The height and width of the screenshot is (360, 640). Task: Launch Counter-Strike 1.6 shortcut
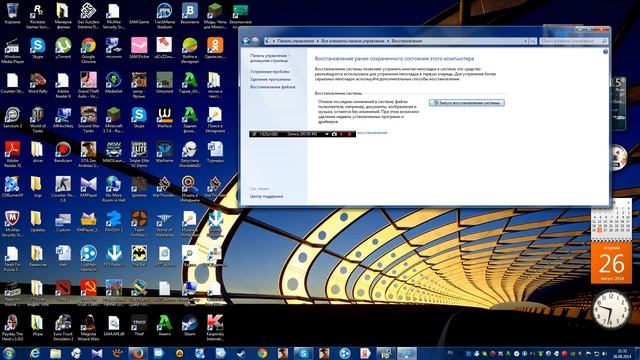tap(63, 189)
